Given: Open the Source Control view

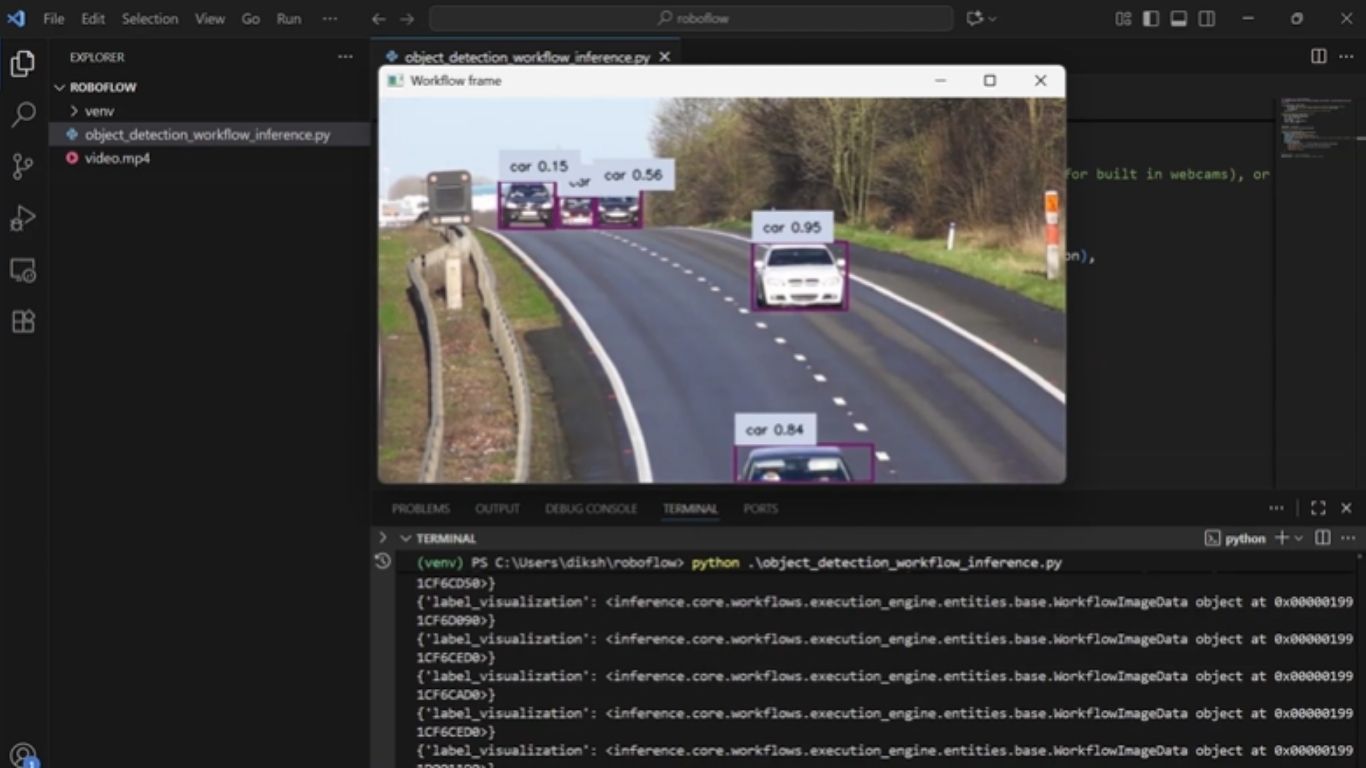Looking at the screenshot, I should [22, 167].
